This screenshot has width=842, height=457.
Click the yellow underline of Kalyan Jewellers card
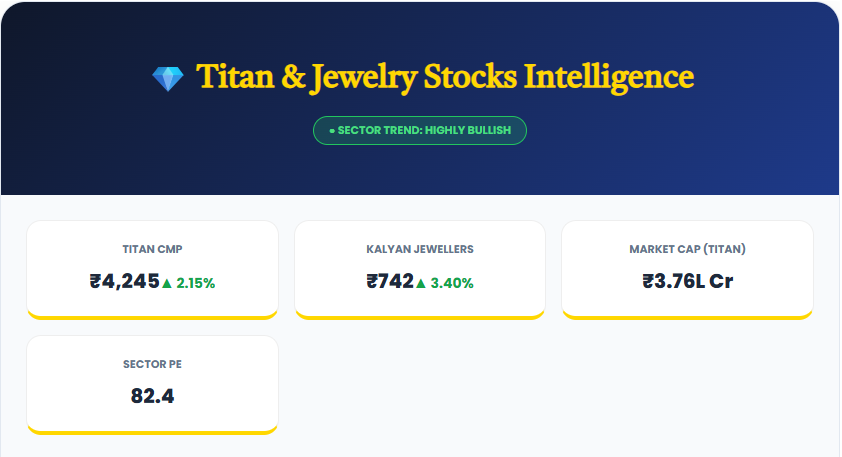420,316
